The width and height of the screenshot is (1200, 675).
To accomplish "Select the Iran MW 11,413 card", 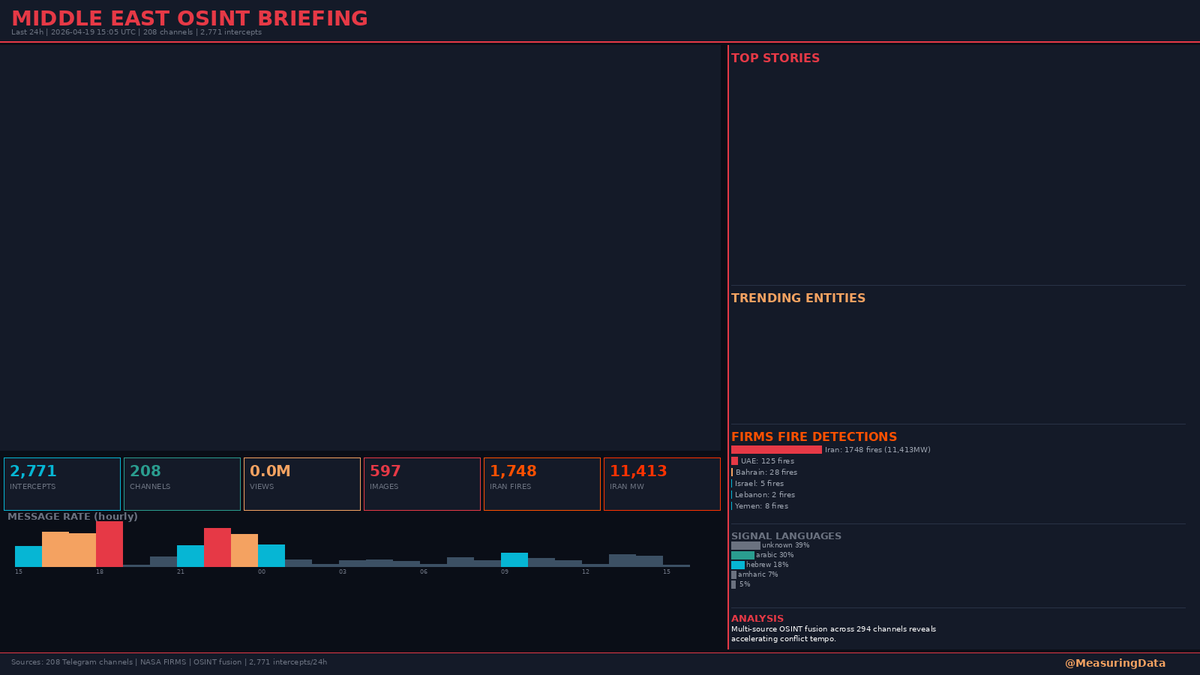I will pyautogui.click(x=662, y=484).
